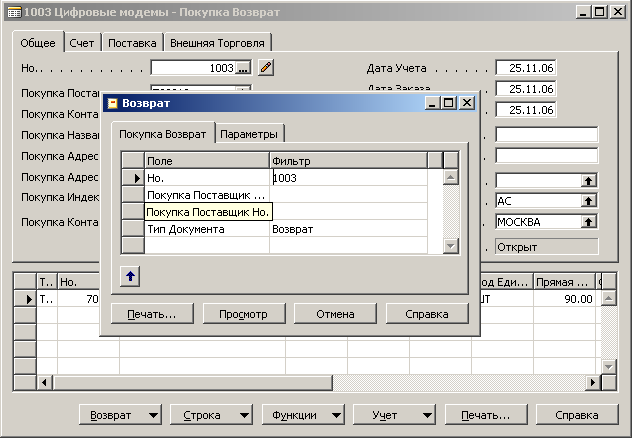
Task: Click right arrow of lines horizontal scrollbar
Action: [x=592, y=382]
